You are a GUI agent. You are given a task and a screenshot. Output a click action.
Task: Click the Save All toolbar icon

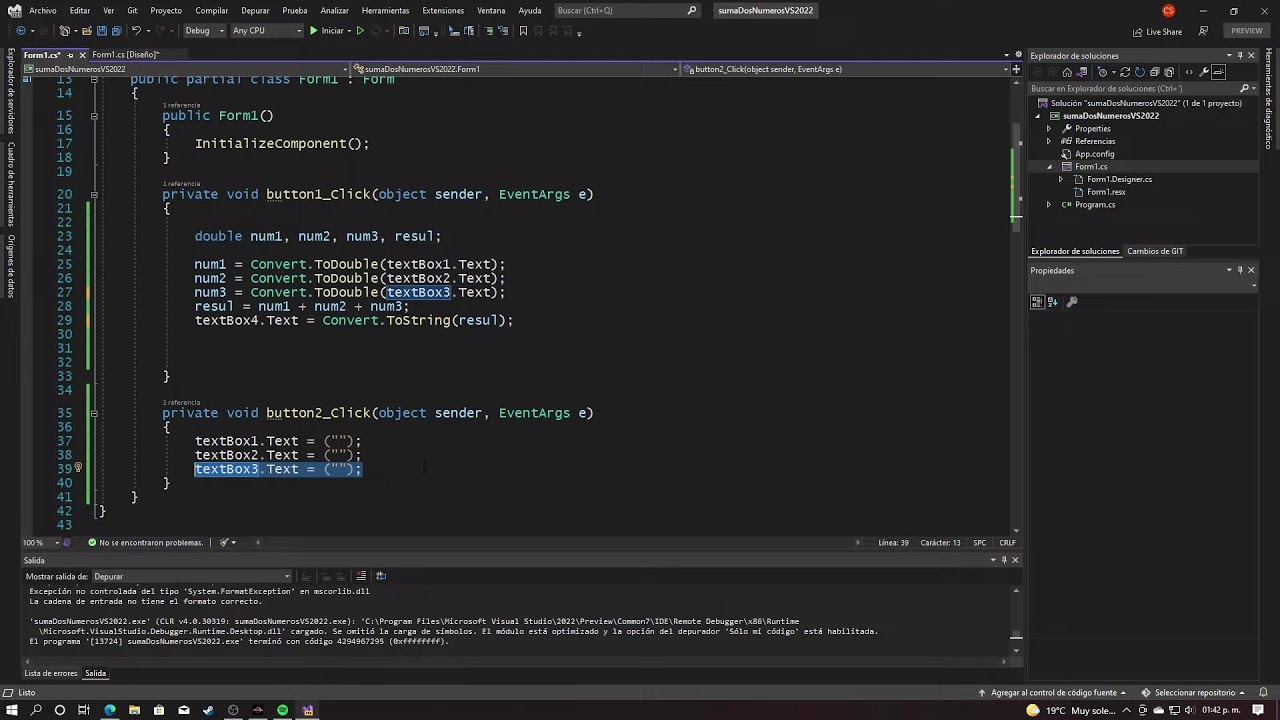[x=117, y=31]
